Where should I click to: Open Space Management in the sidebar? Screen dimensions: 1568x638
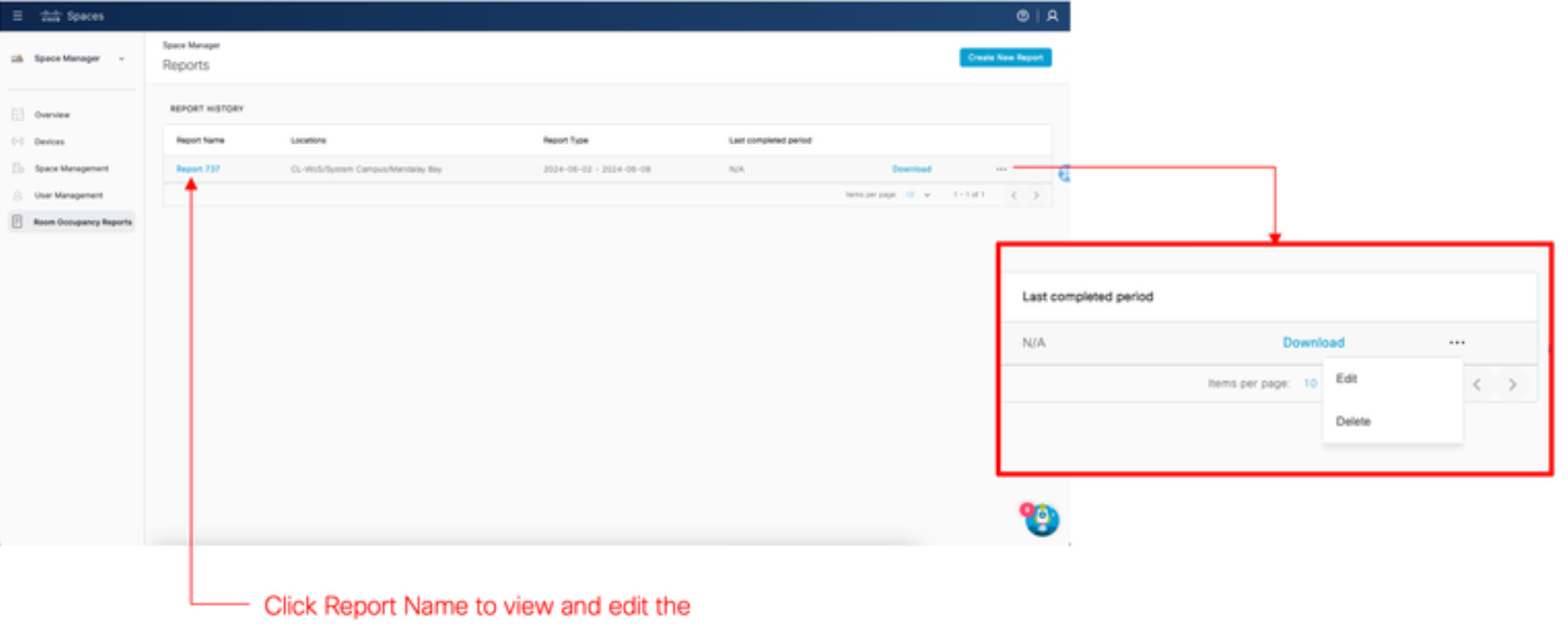[x=71, y=168]
